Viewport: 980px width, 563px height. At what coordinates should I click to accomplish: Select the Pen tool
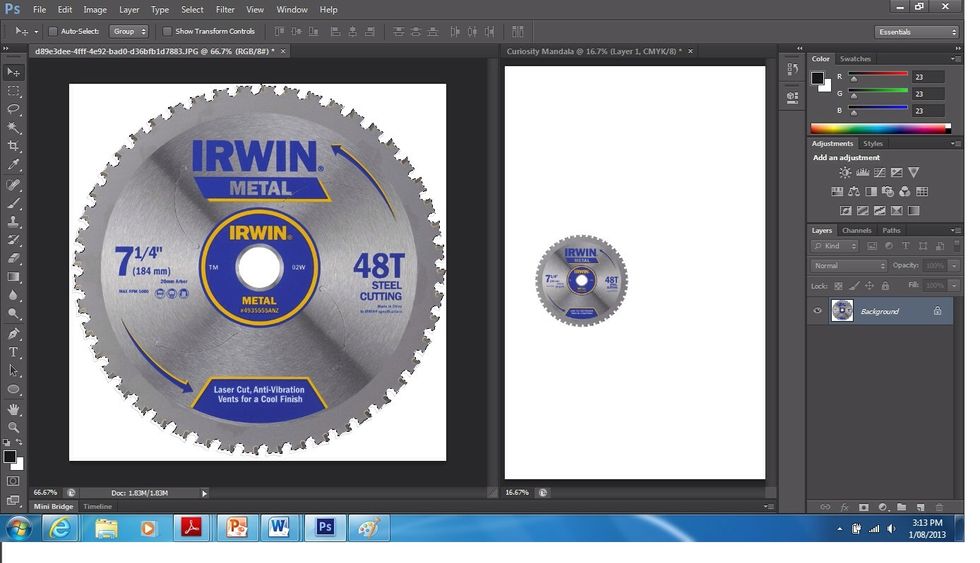[13, 334]
